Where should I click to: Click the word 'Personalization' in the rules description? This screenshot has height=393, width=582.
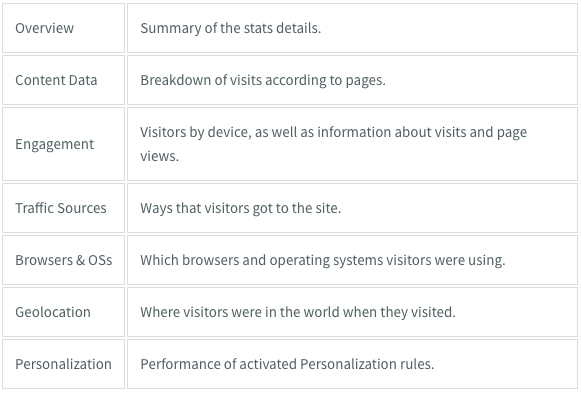[x=348, y=364]
